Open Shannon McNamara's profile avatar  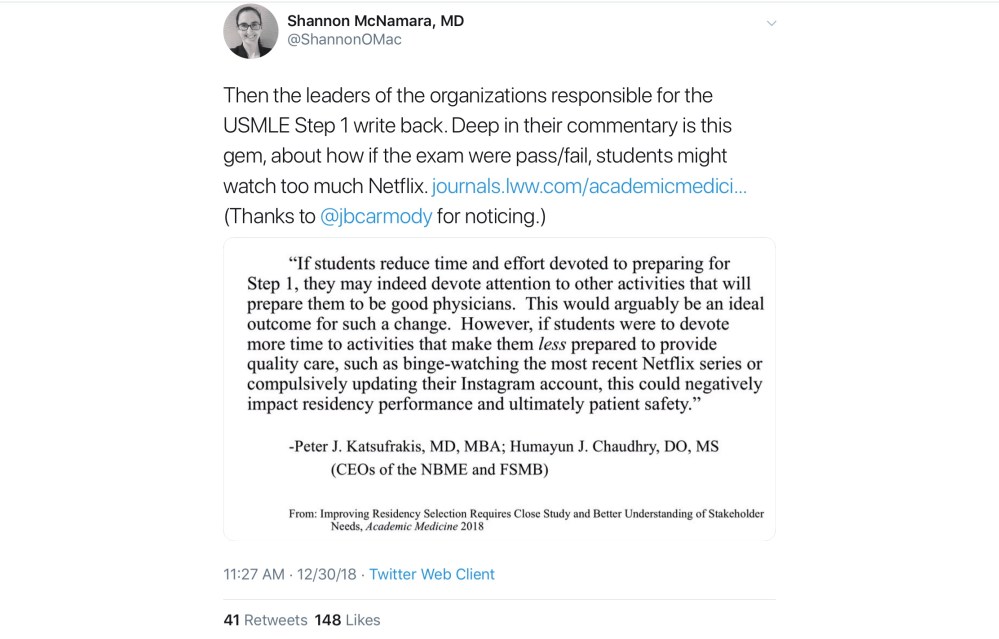tap(250, 32)
